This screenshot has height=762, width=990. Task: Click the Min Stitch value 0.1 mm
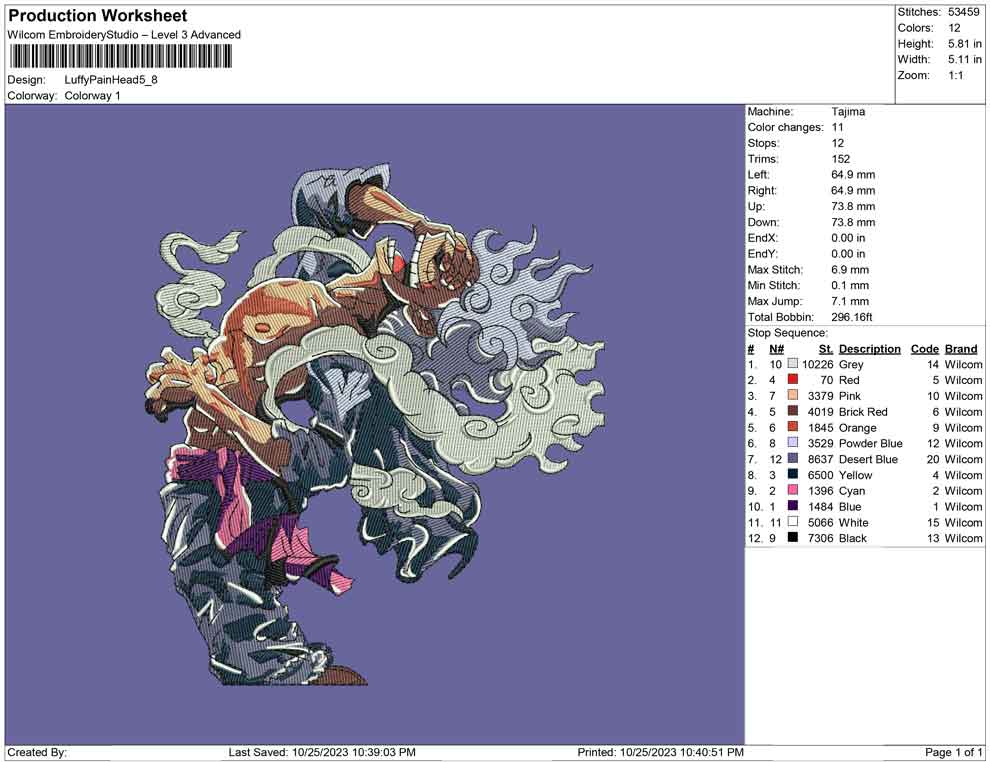850,285
